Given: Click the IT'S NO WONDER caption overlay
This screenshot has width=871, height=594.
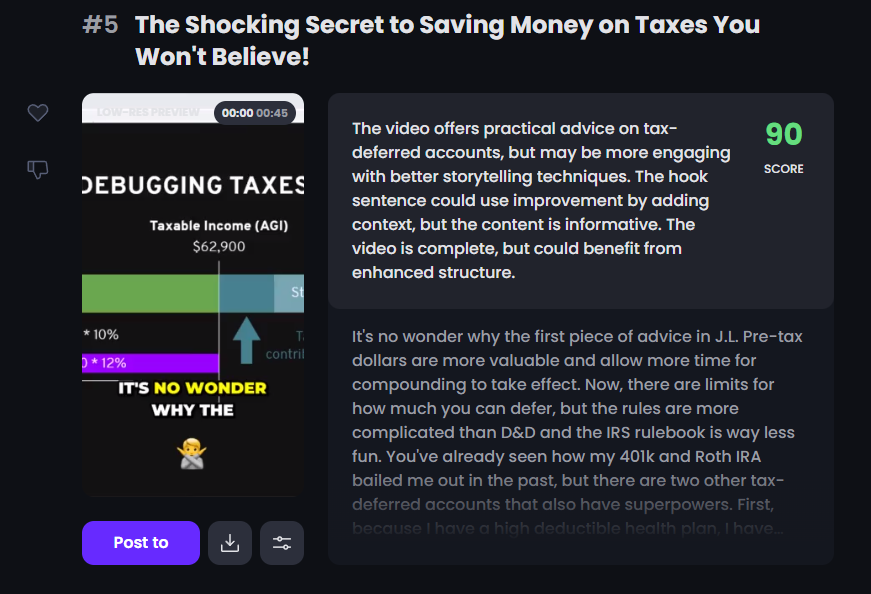Looking at the screenshot, I should (x=193, y=399).
